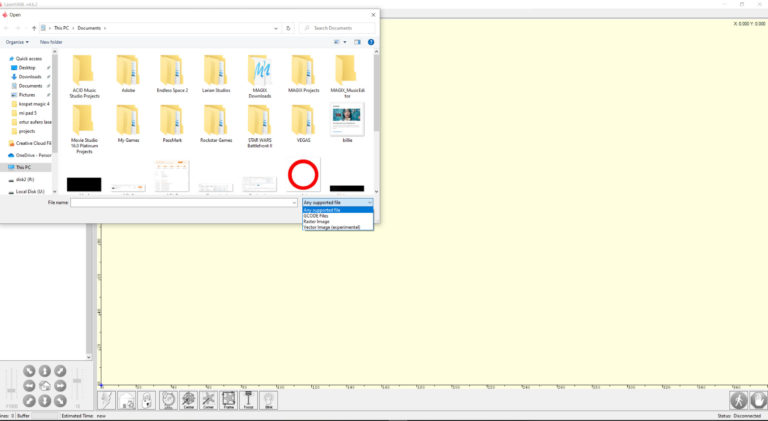
Task: Click the Focus toolbar icon
Action: (x=248, y=399)
